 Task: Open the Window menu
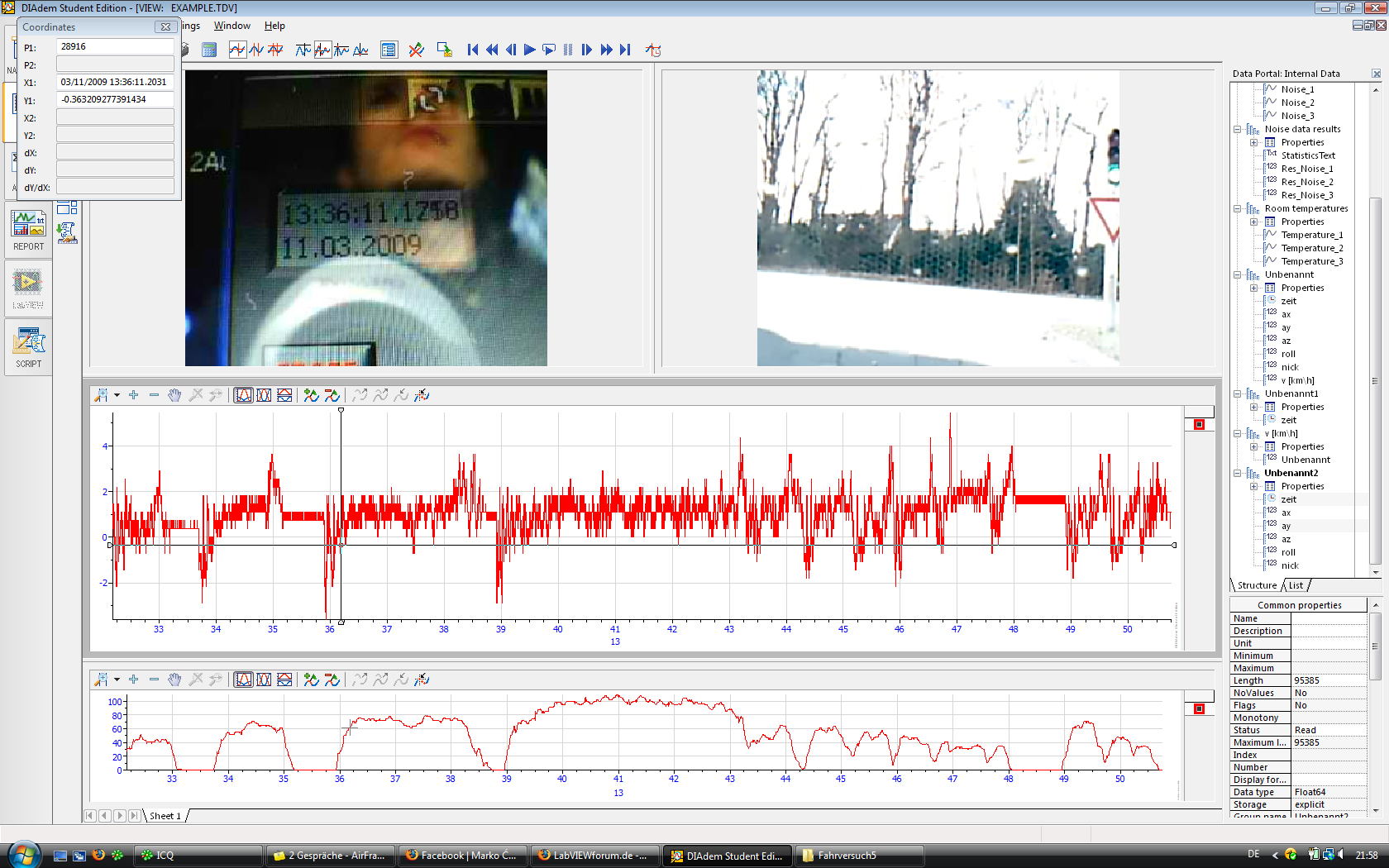[231, 26]
